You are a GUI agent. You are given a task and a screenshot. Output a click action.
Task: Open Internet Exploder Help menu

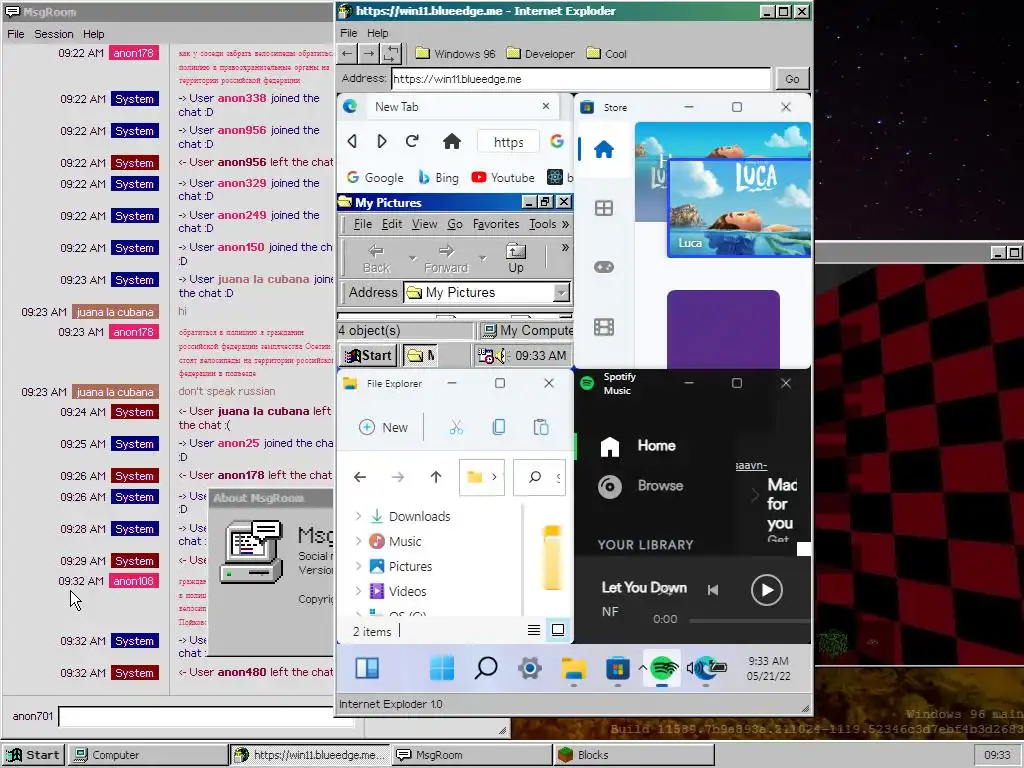377,33
